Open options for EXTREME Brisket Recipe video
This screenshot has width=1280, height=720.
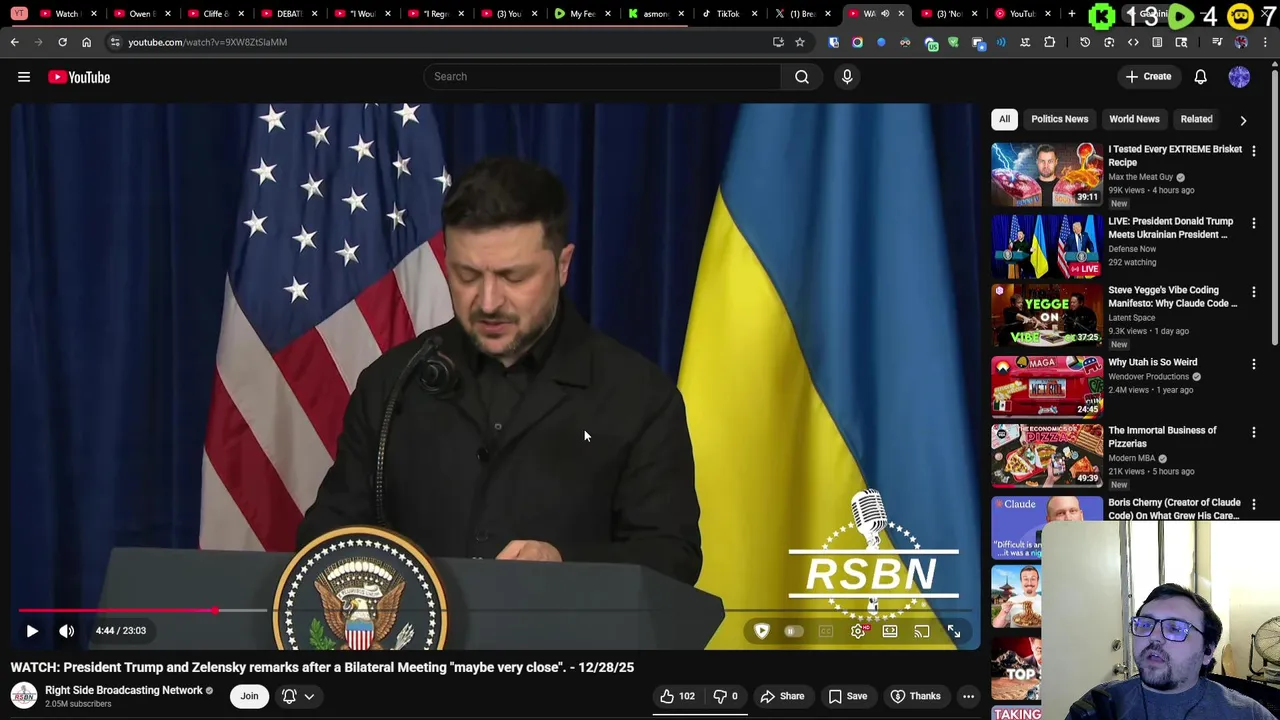[1253, 150]
